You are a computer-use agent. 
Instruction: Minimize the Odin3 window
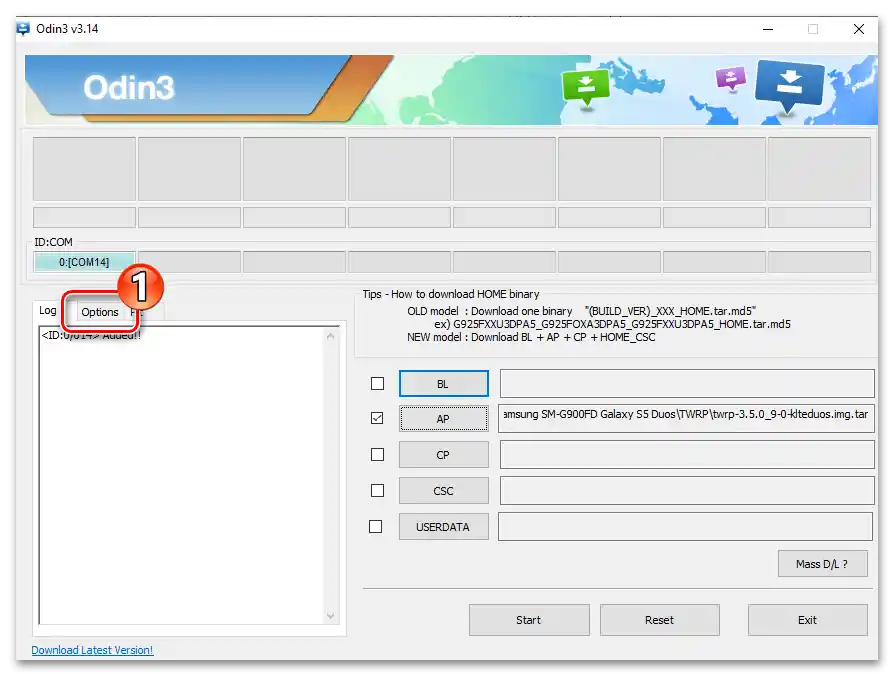[x=768, y=29]
